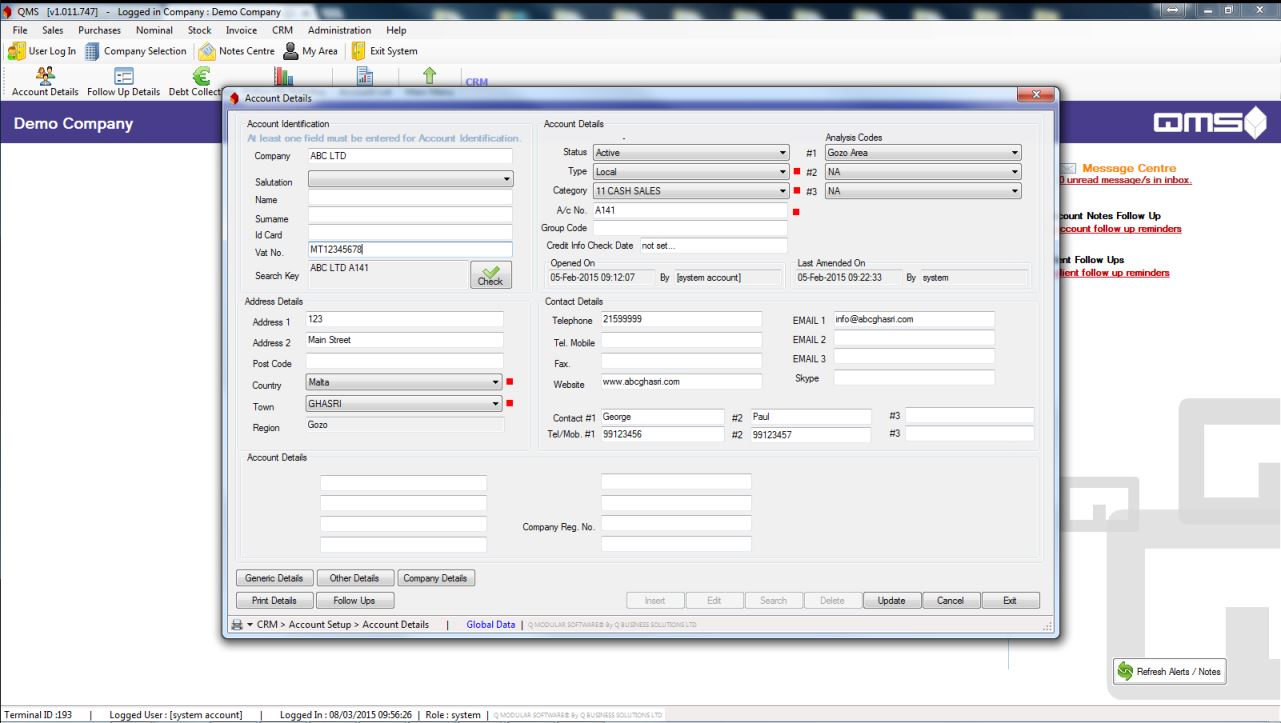Screen dimensions: 1281x723
Task: Click the Company name field ABC LTD
Action: 410,156
